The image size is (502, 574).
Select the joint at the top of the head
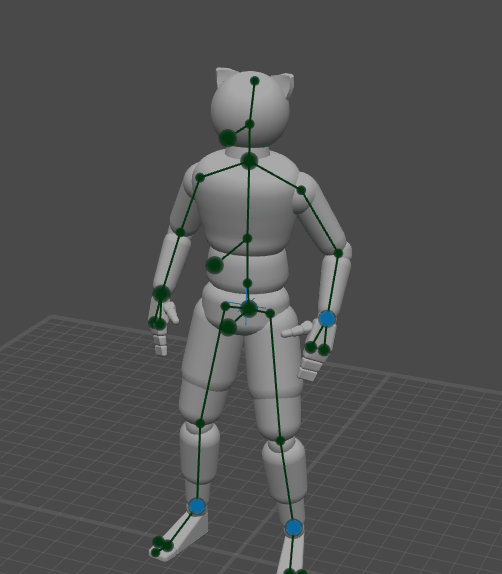(255, 81)
